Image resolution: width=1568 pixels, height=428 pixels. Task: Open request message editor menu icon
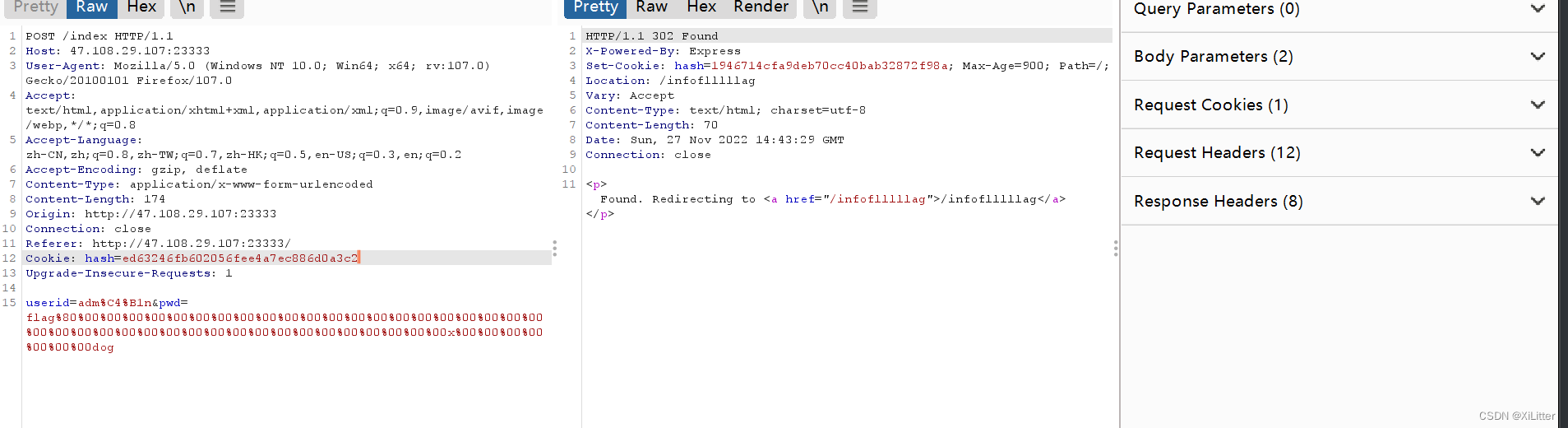tap(227, 7)
